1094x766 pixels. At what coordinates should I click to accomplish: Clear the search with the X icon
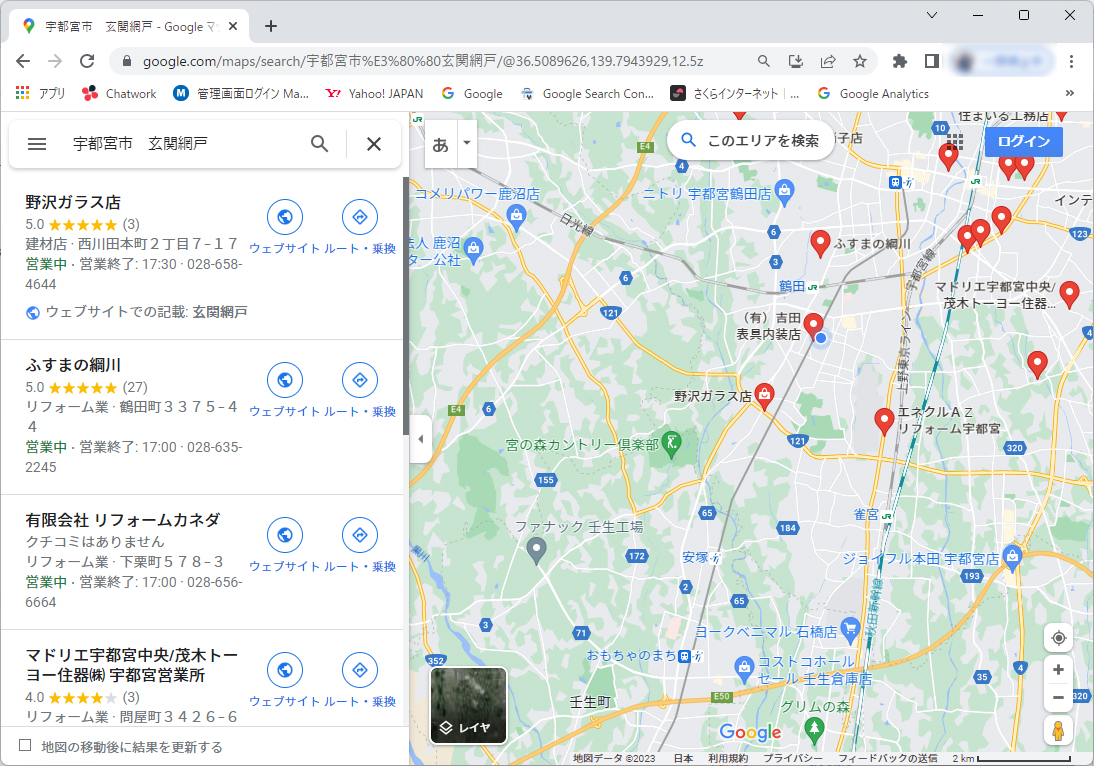click(374, 144)
